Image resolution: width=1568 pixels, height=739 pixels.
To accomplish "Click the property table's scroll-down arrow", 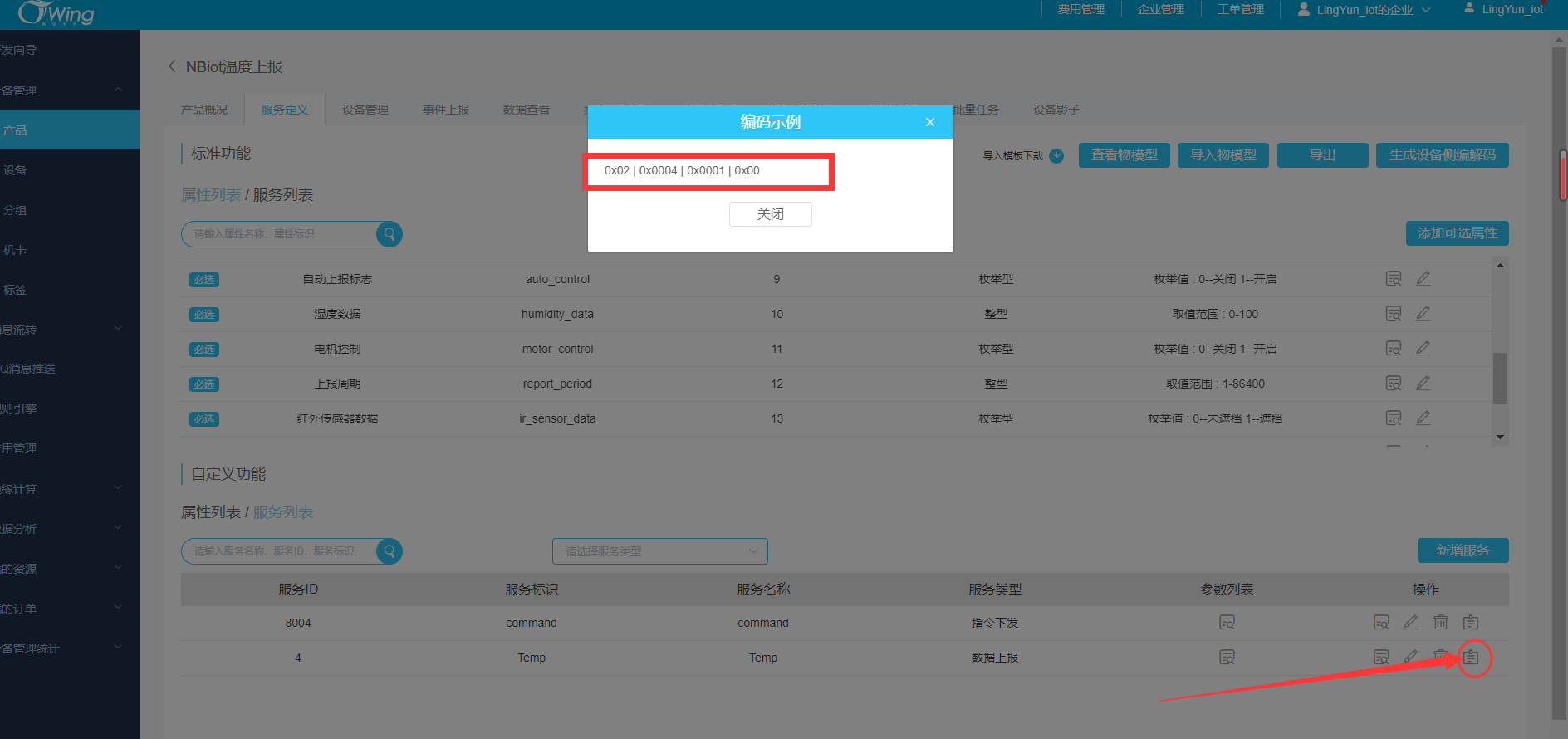I will click(1500, 437).
